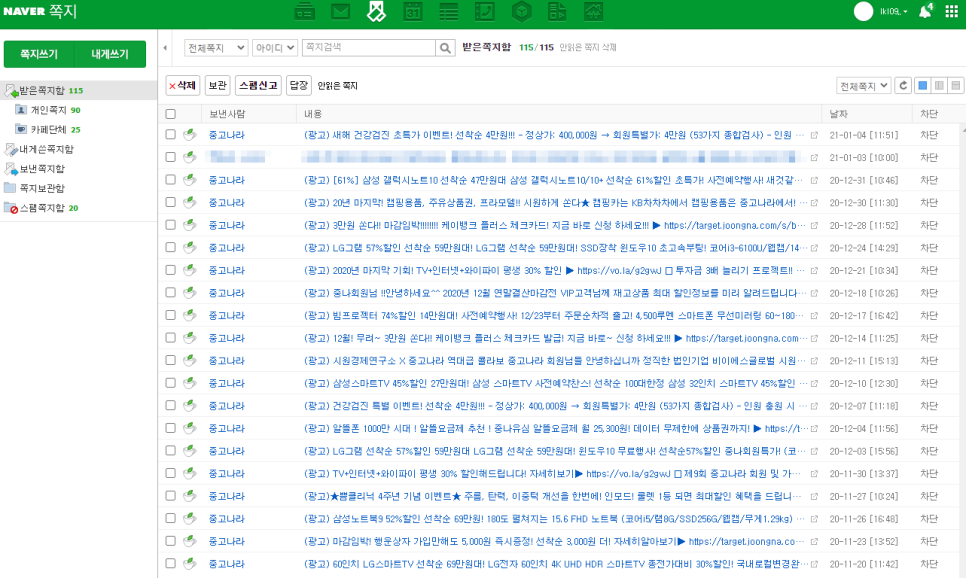Check the 20-12-11 [15:13] message checkbox
966x578 pixels.
tap(171, 360)
